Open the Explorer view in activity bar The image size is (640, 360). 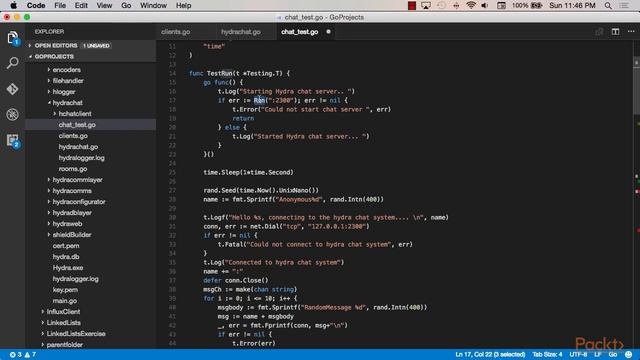[13, 38]
